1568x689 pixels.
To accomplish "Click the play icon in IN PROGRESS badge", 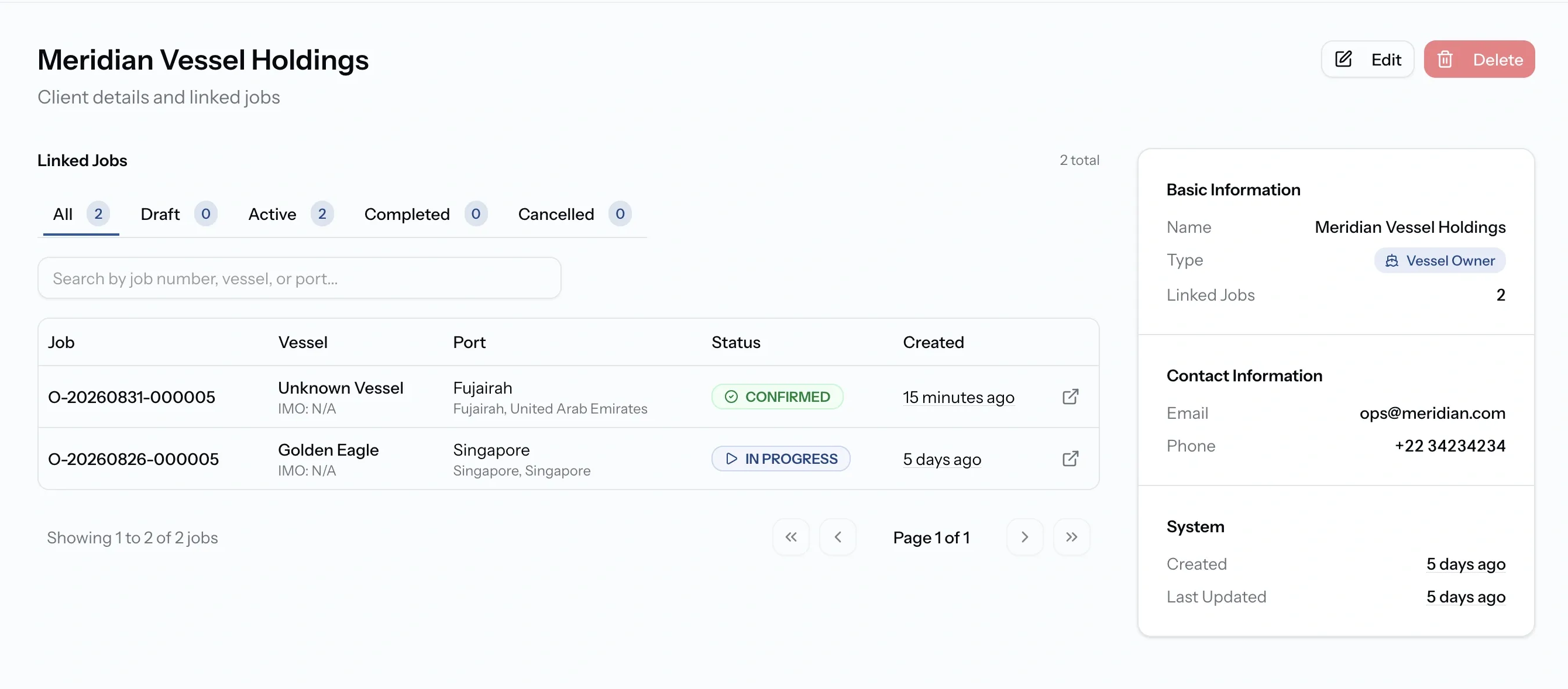I will (731, 459).
